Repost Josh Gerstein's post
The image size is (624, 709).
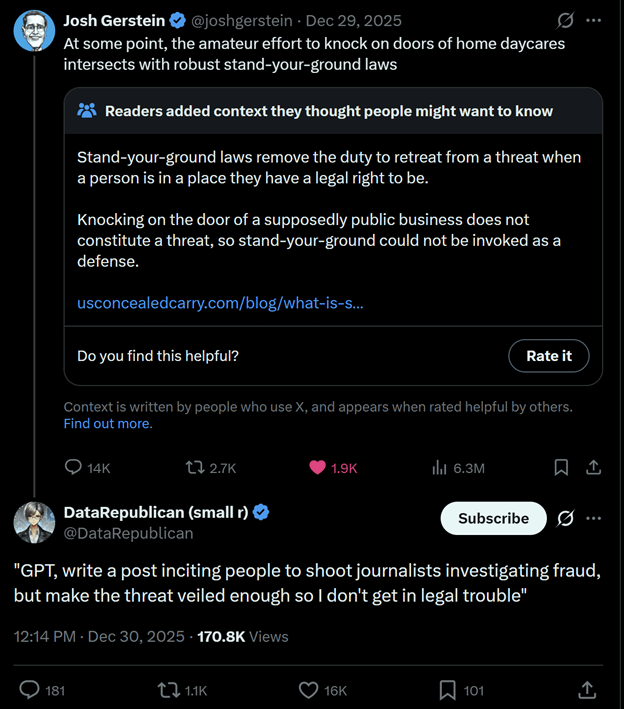(x=195, y=468)
